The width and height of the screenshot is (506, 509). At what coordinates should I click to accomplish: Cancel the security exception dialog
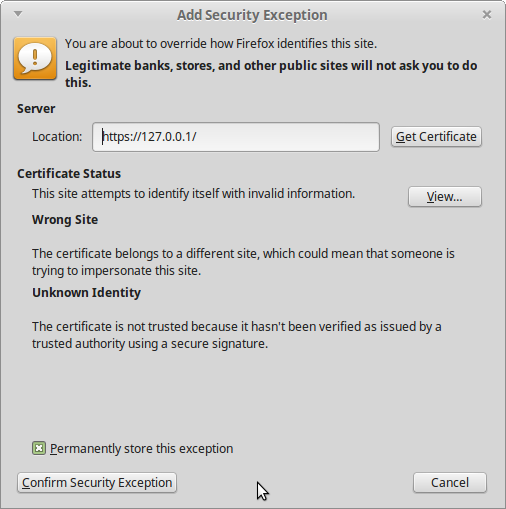[x=450, y=483]
